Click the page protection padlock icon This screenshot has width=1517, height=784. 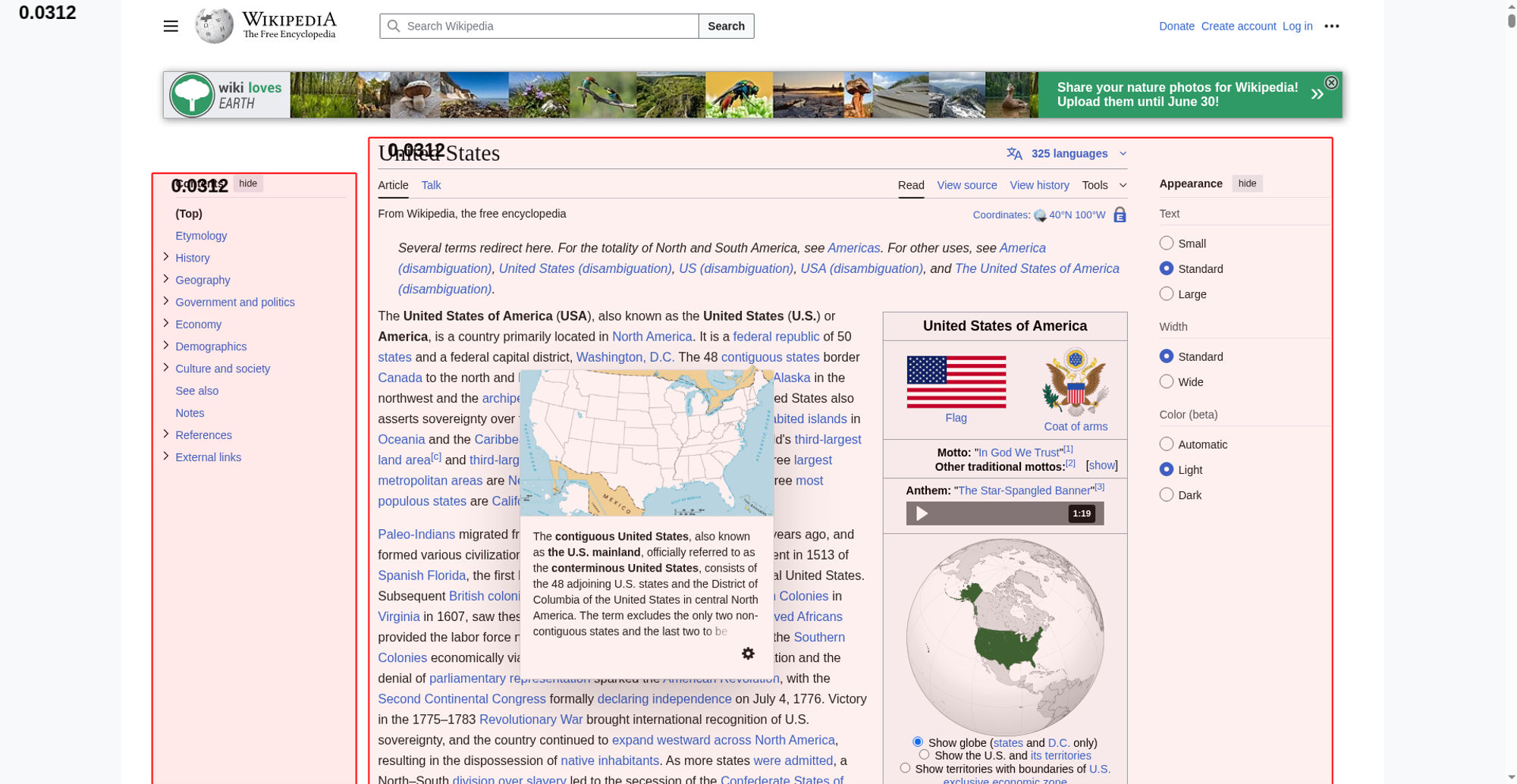click(x=1120, y=215)
